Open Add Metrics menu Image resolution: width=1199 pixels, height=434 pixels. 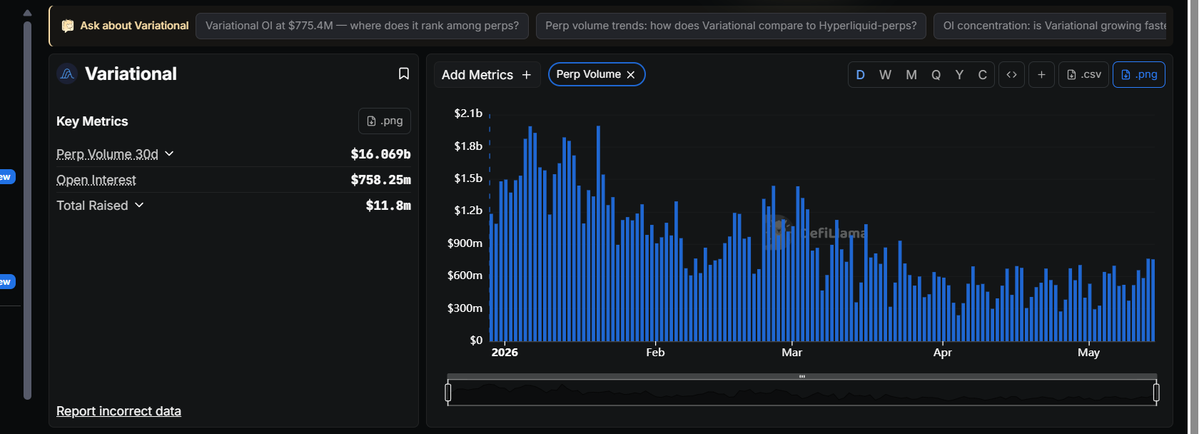[487, 74]
